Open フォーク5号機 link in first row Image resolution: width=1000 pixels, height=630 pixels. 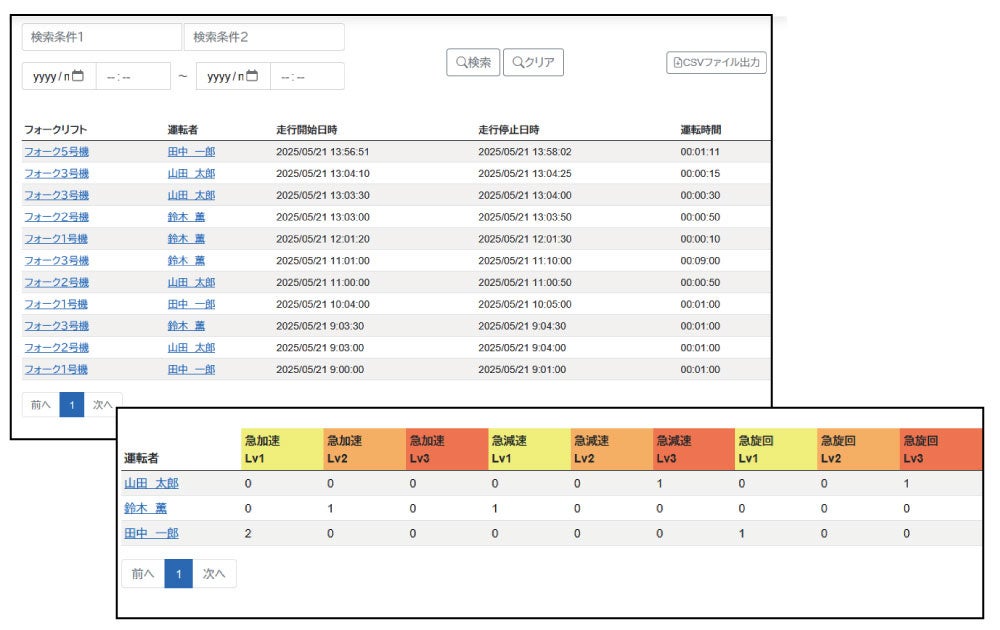coord(56,152)
